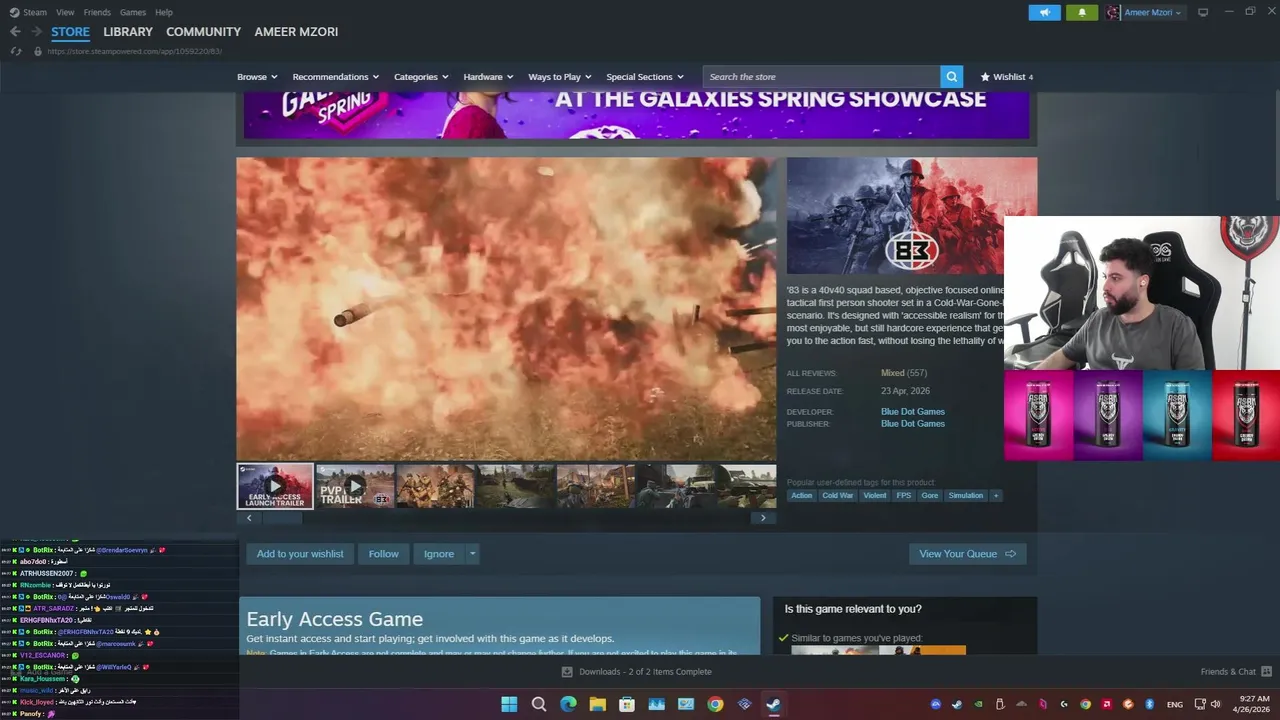The width and height of the screenshot is (1280, 720).
Task: Click in the Search the store field
Action: [821, 76]
